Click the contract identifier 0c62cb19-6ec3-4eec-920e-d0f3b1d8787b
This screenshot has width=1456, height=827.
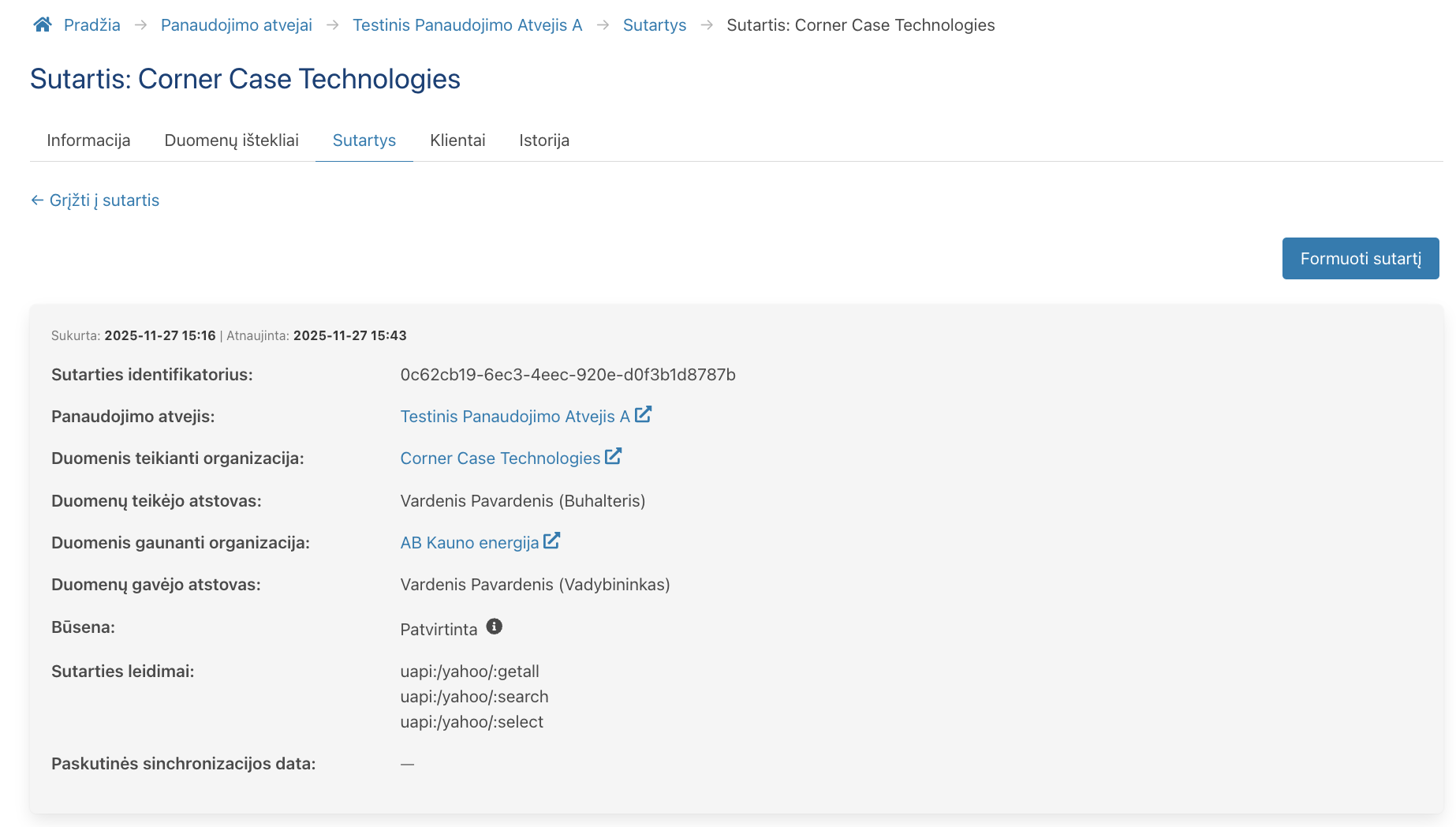[x=568, y=375]
